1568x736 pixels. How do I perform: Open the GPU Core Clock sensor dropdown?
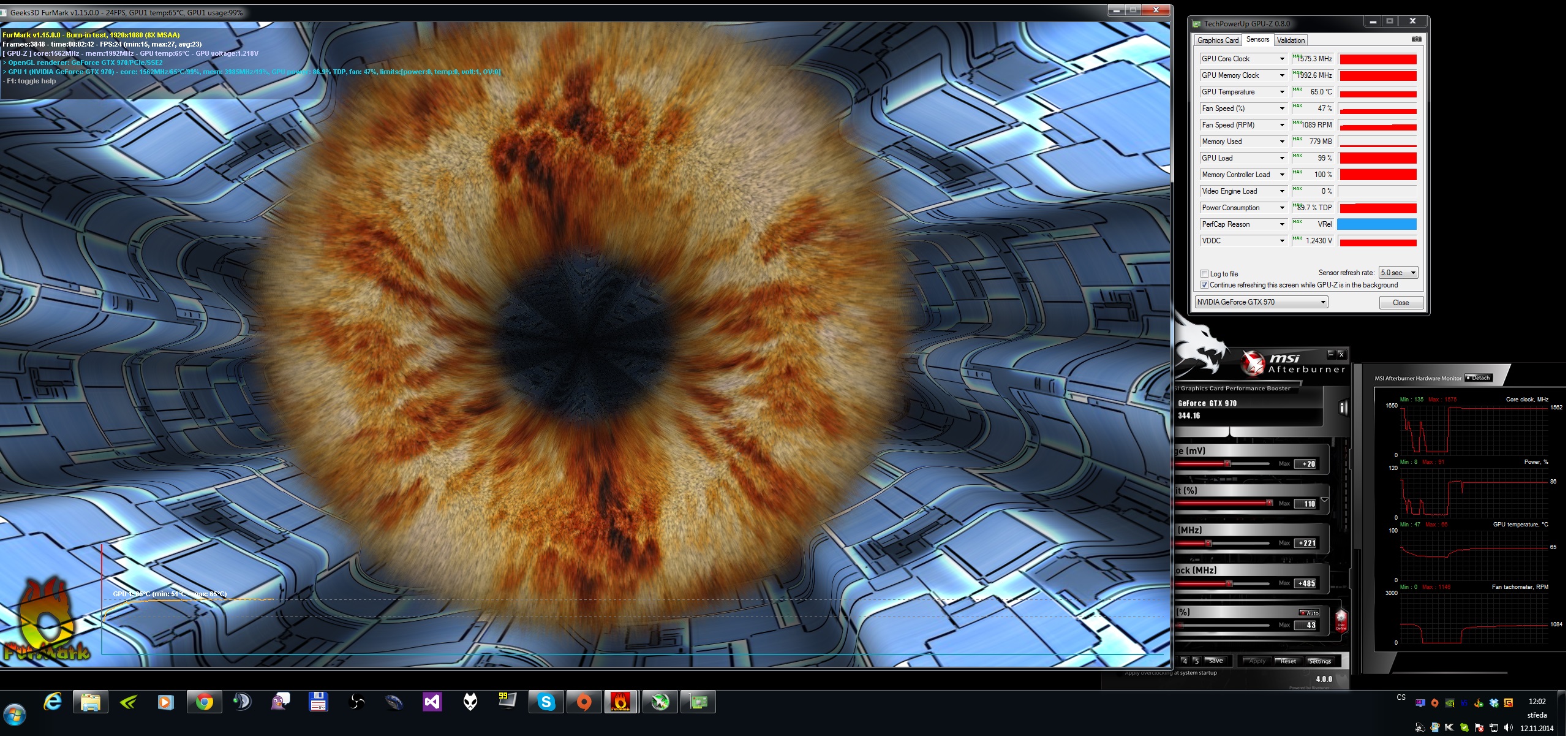[1281, 59]
